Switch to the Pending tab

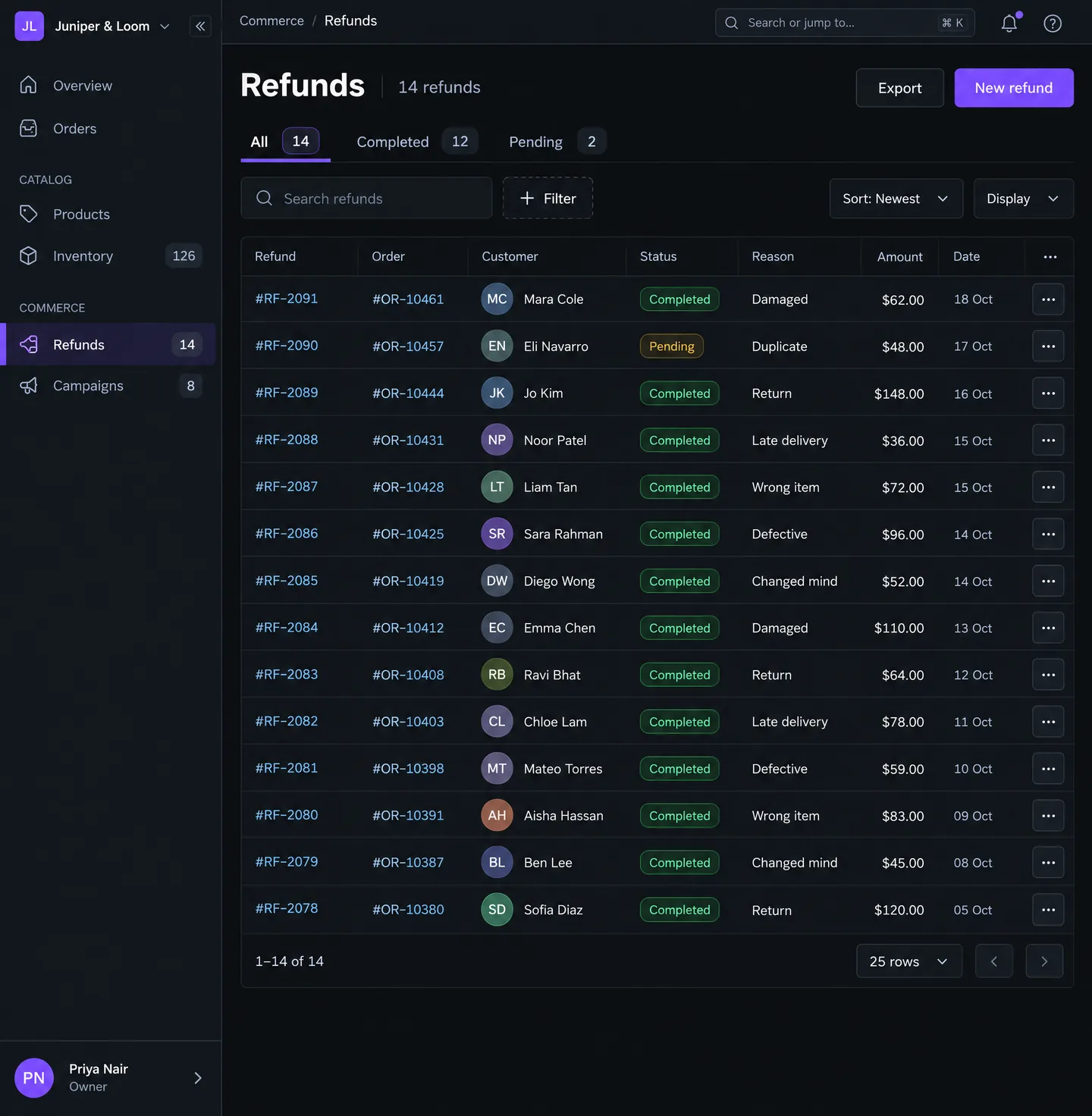click(557, 142)
